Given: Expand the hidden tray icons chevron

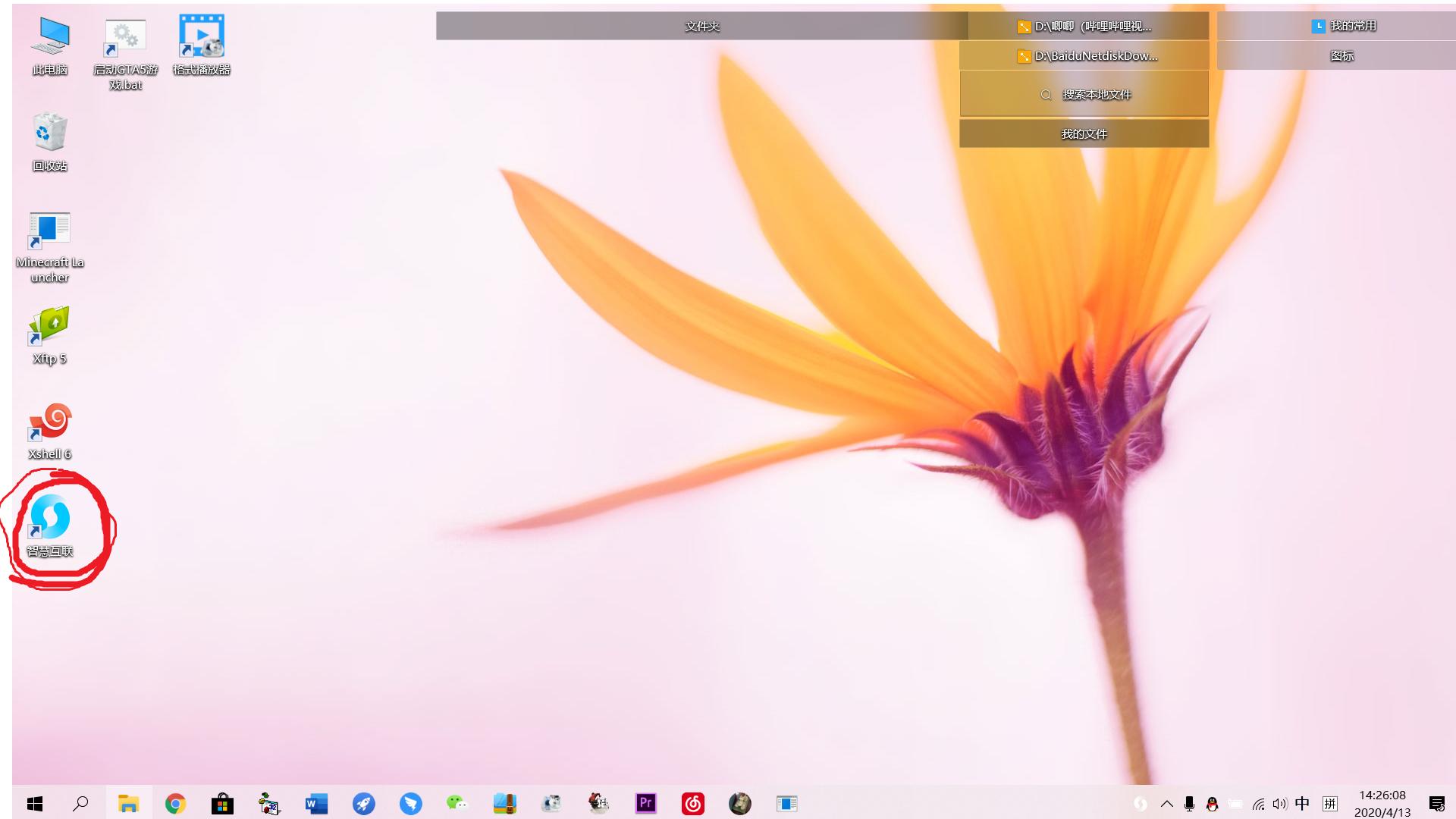Looking at the screenshot, I should (1166, 803).
